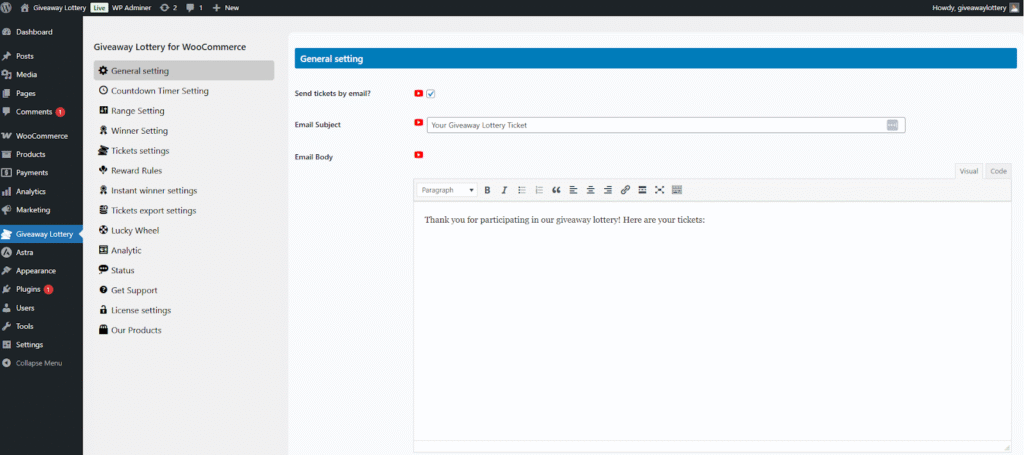Show the toolbar toggle (kitchen sink)

(677, 190)
